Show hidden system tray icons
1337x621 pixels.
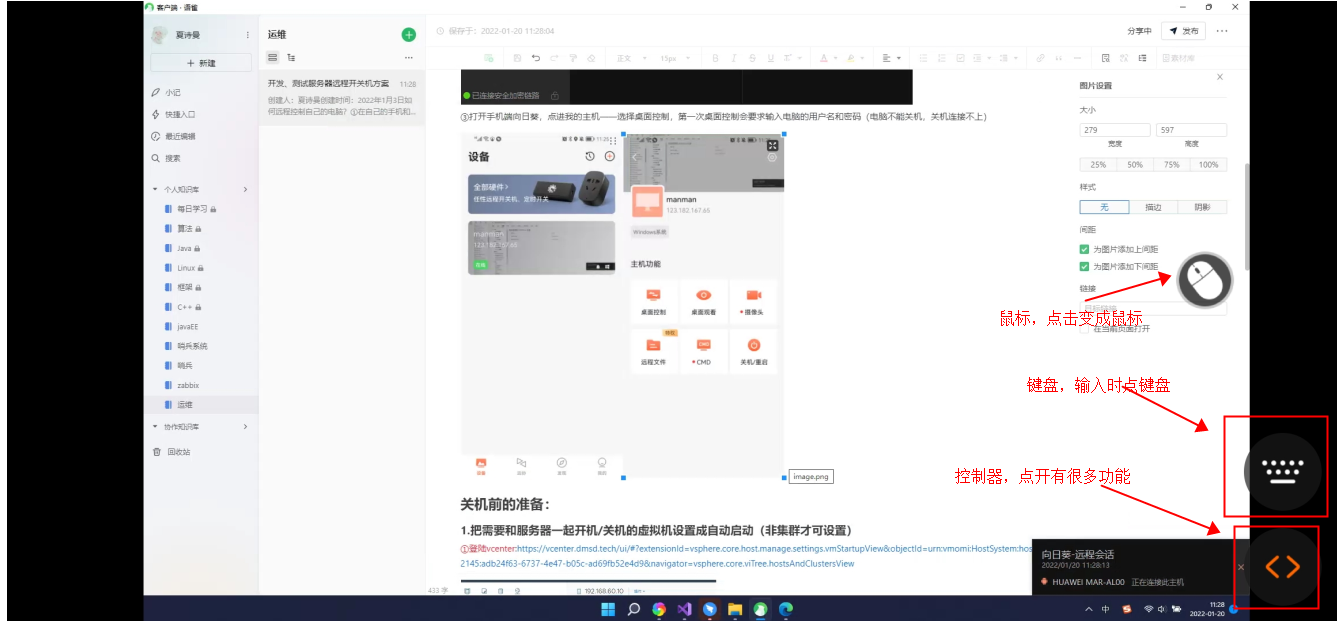tap(1088, 609)
